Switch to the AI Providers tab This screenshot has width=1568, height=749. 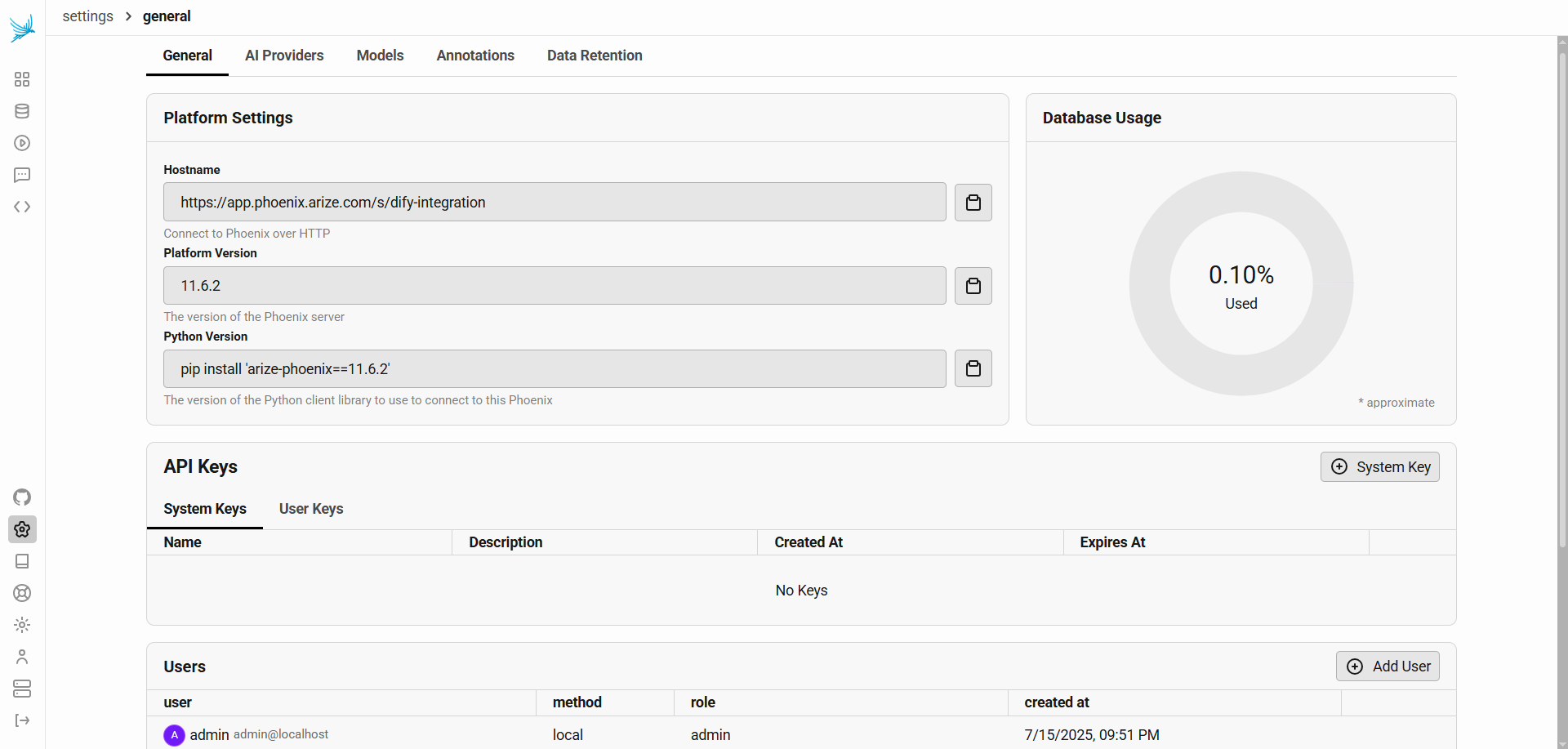[x=284, y=56]
